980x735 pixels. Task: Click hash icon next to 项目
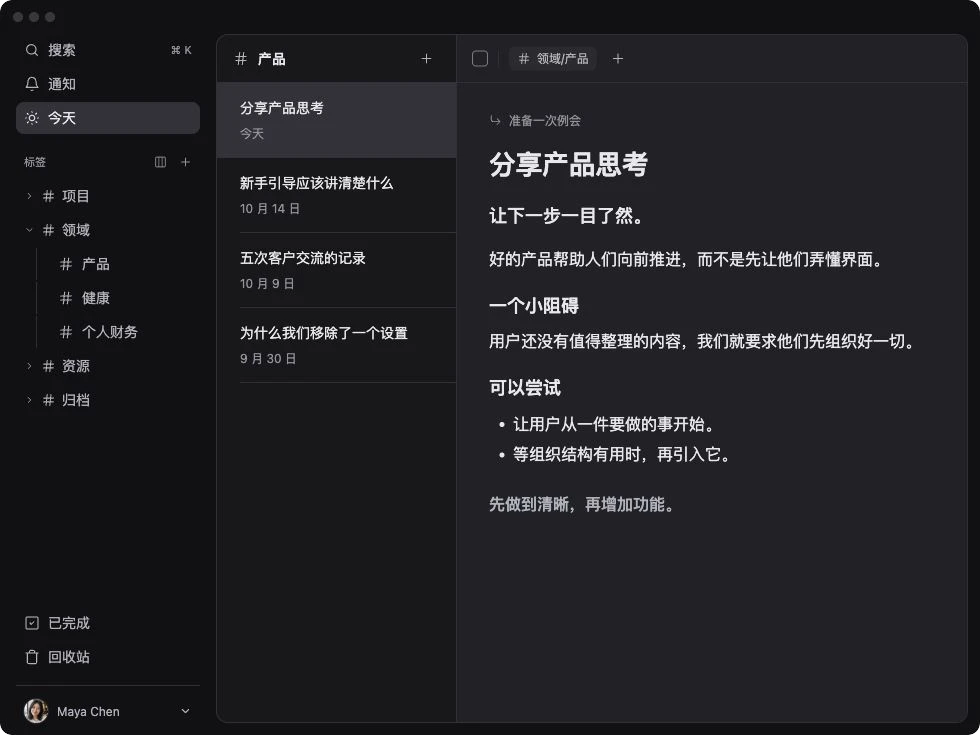[48, 196]
